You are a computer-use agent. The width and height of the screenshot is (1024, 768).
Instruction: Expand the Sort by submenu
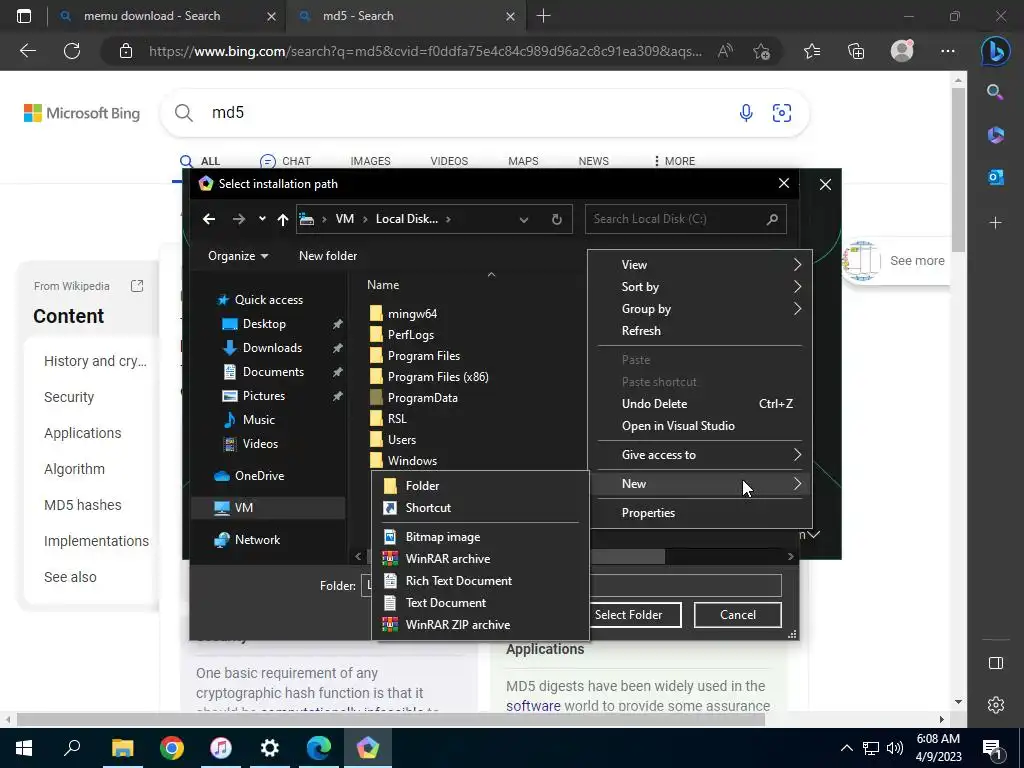pos(699,287)
